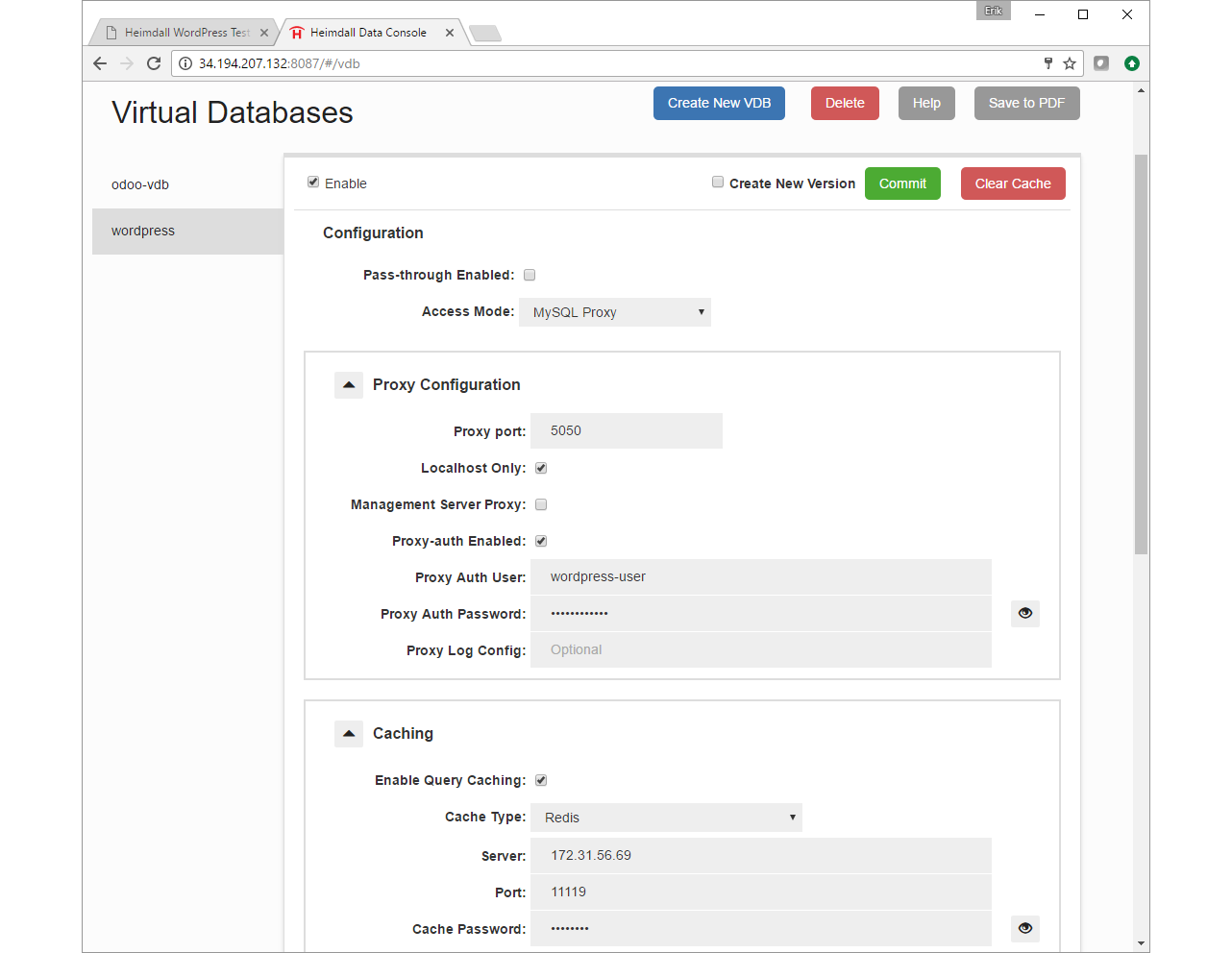Click Create New VDB button
This screenshot has height=953, width=1232.
pyautogui.click(x=719, y=103)
